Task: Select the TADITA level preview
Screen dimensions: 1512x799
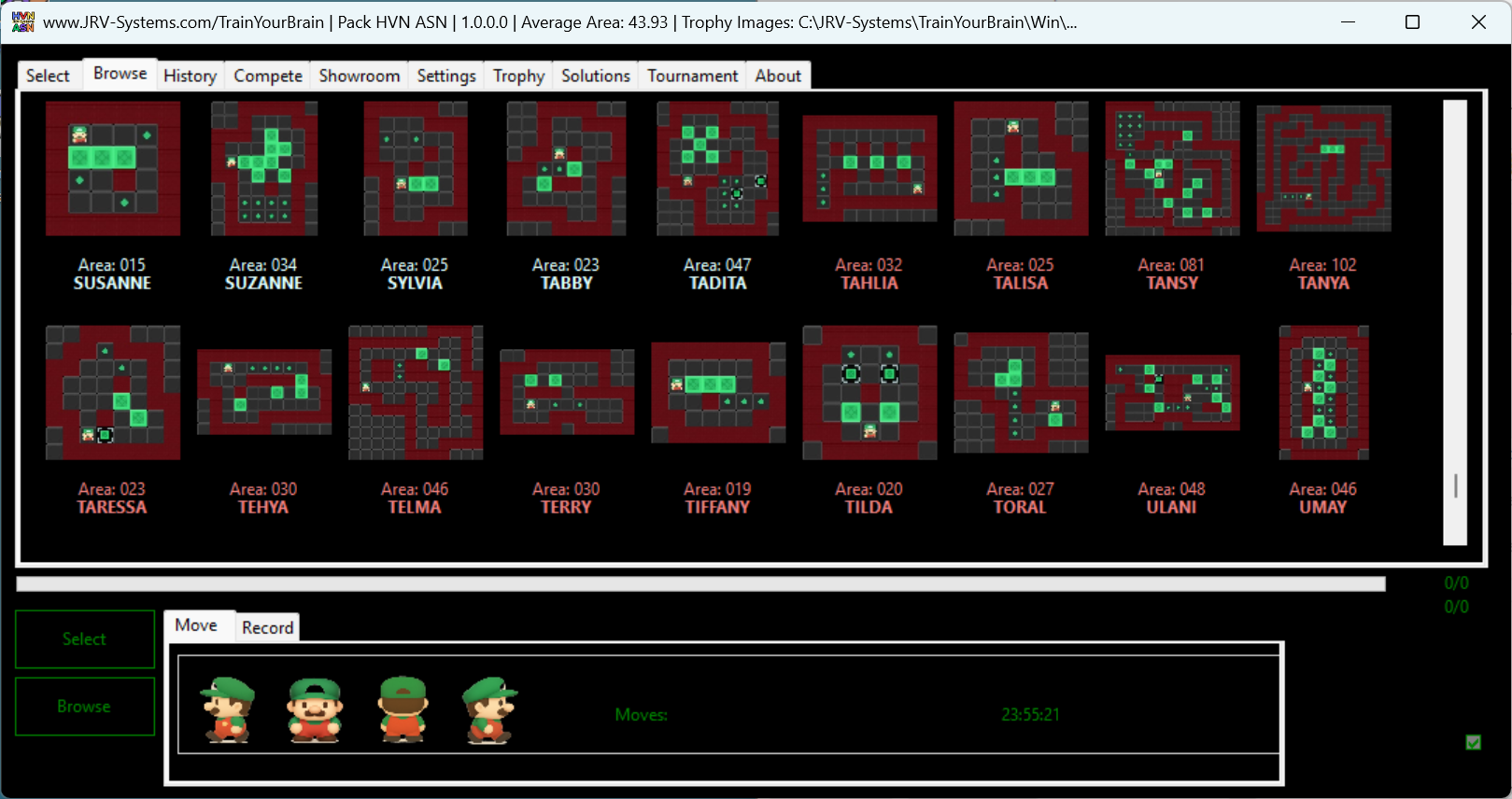Action: click(718, 168)
